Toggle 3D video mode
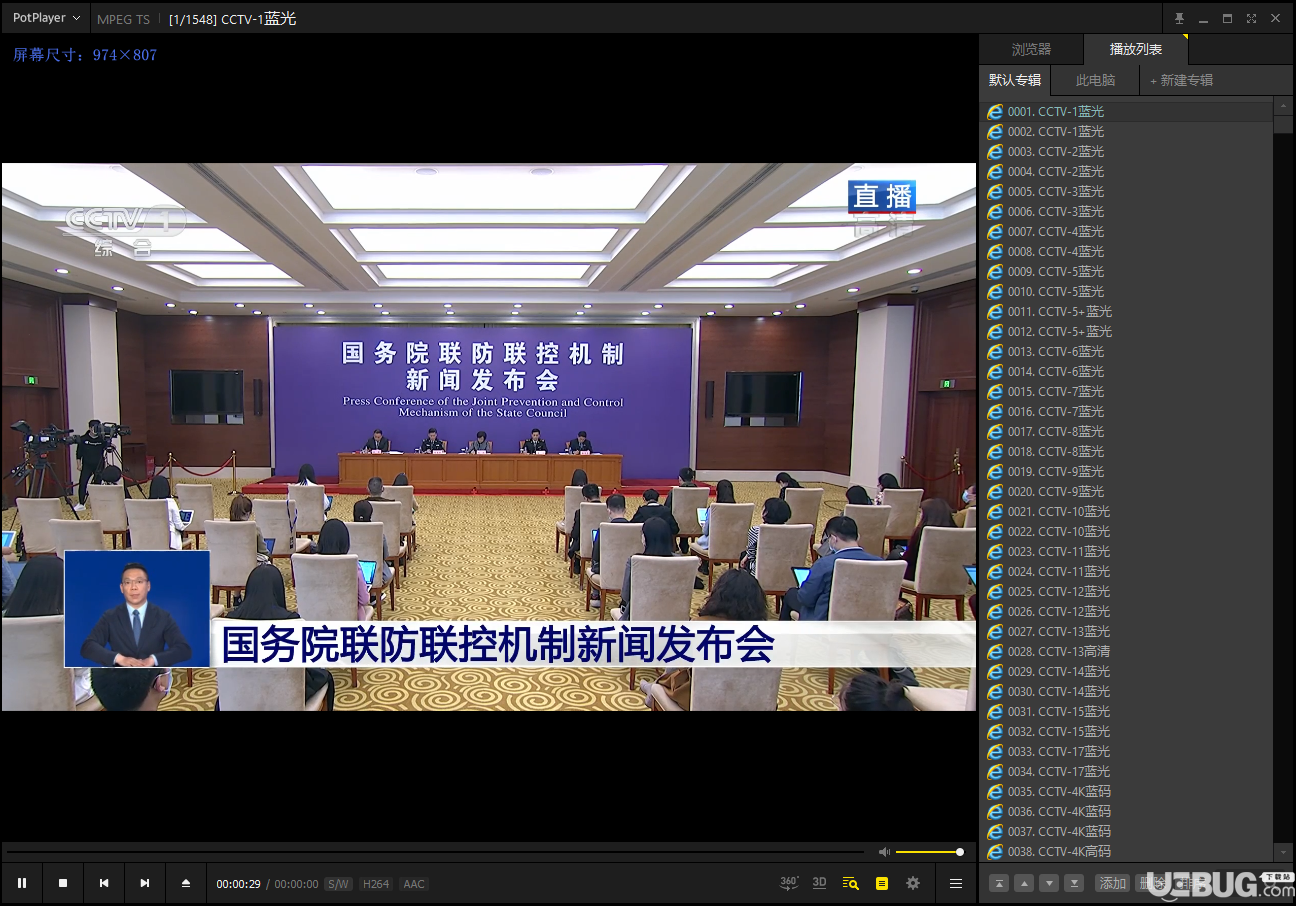Screen dimensions: 1296x906 819,883
